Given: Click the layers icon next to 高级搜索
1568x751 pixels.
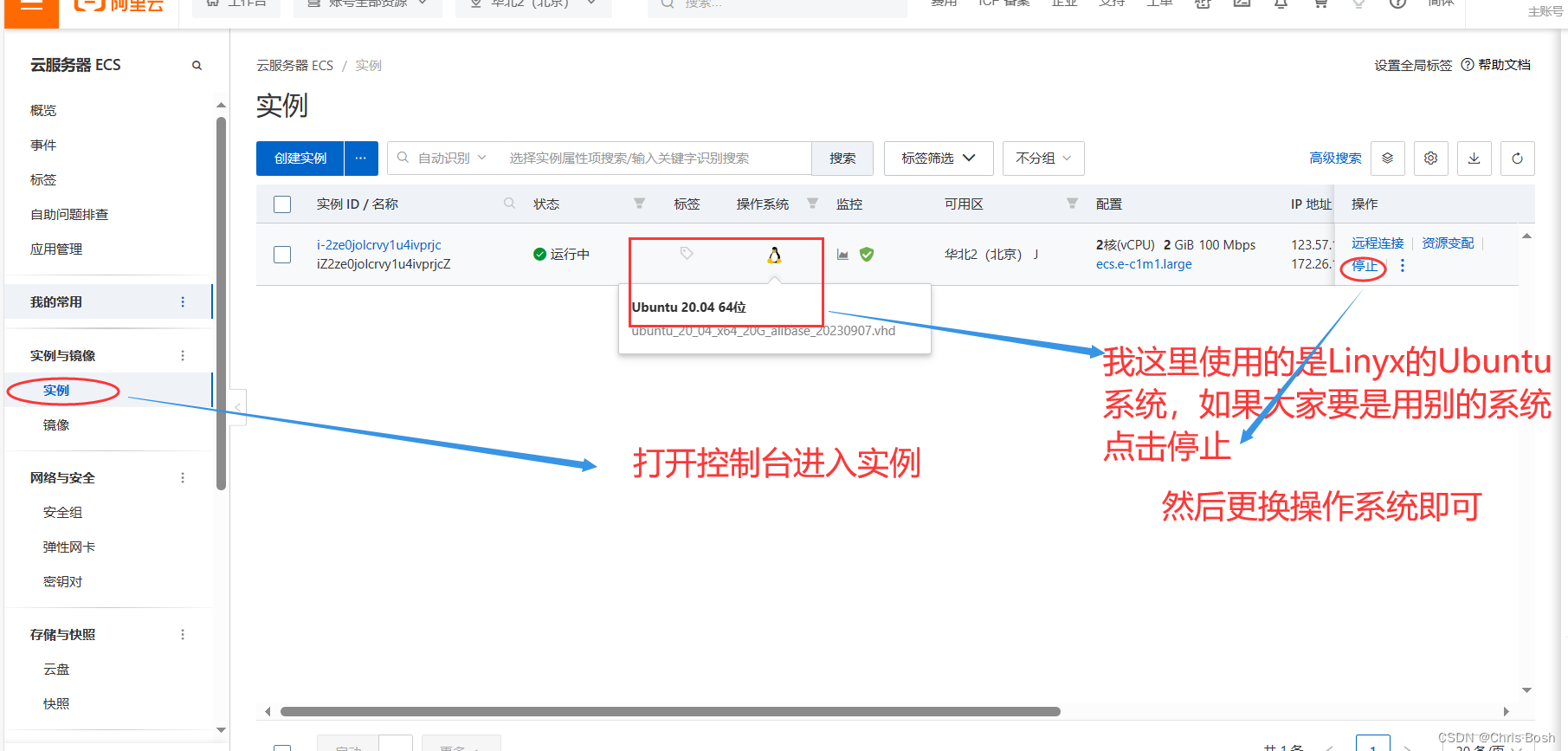Looking at the screenshot, I should pyautogui.click(x=1388, y=159).
